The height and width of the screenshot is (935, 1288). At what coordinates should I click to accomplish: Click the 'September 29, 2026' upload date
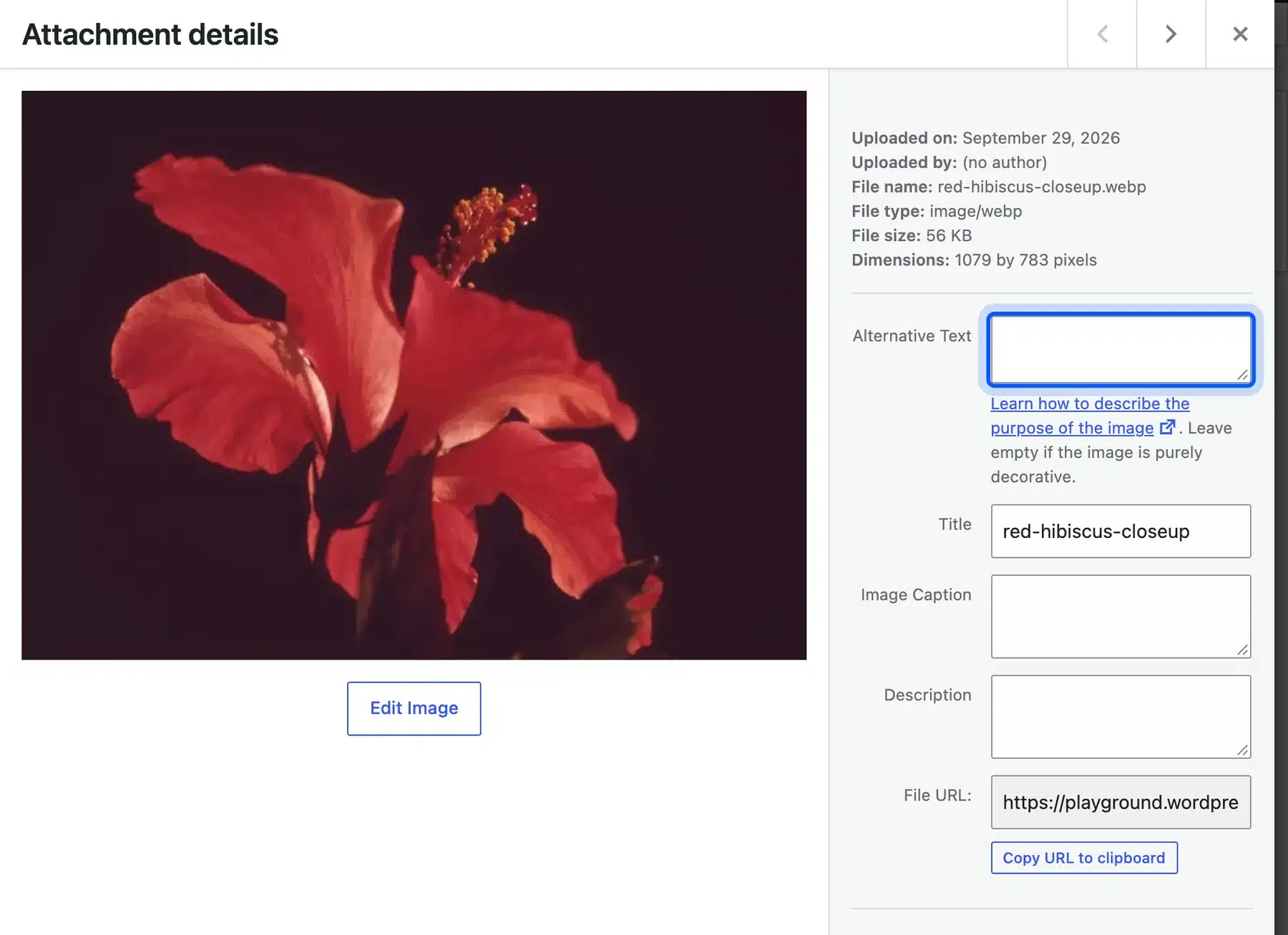point(1040,138)
